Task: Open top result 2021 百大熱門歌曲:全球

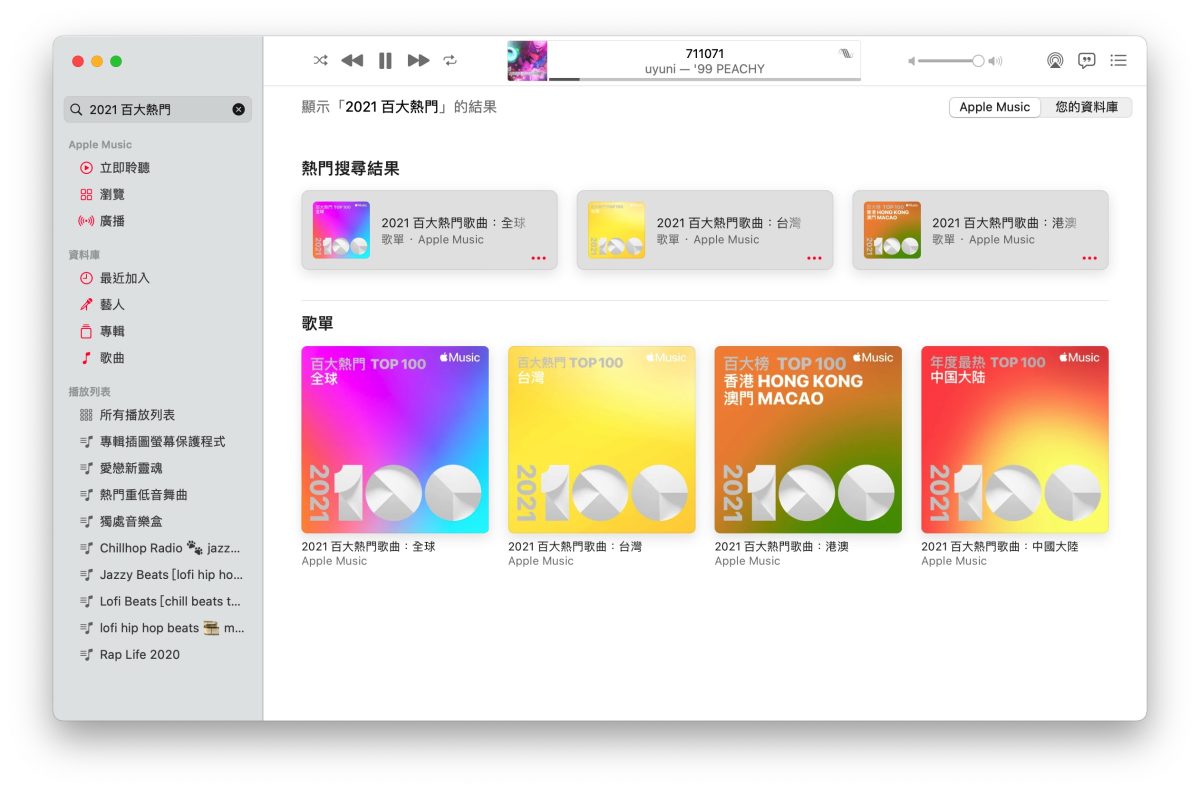Action: coord(429,230)
